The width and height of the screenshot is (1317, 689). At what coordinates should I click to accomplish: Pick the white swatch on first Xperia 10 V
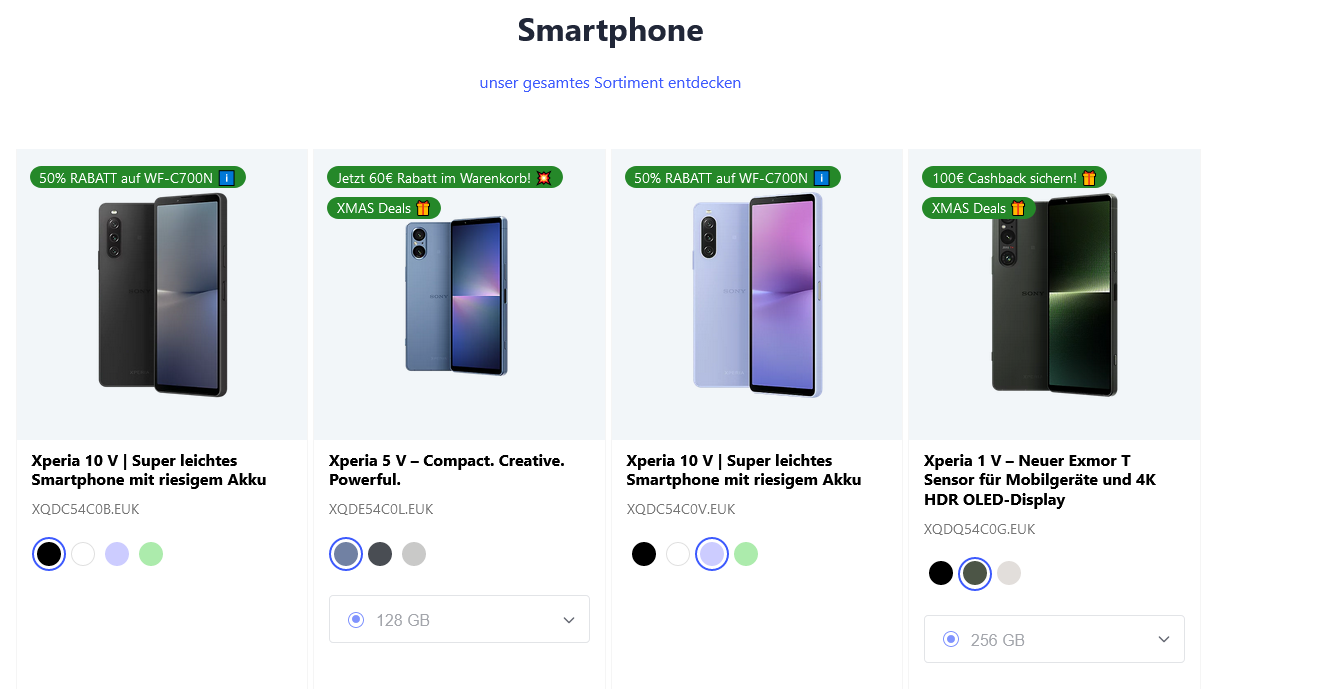point(83,554)
